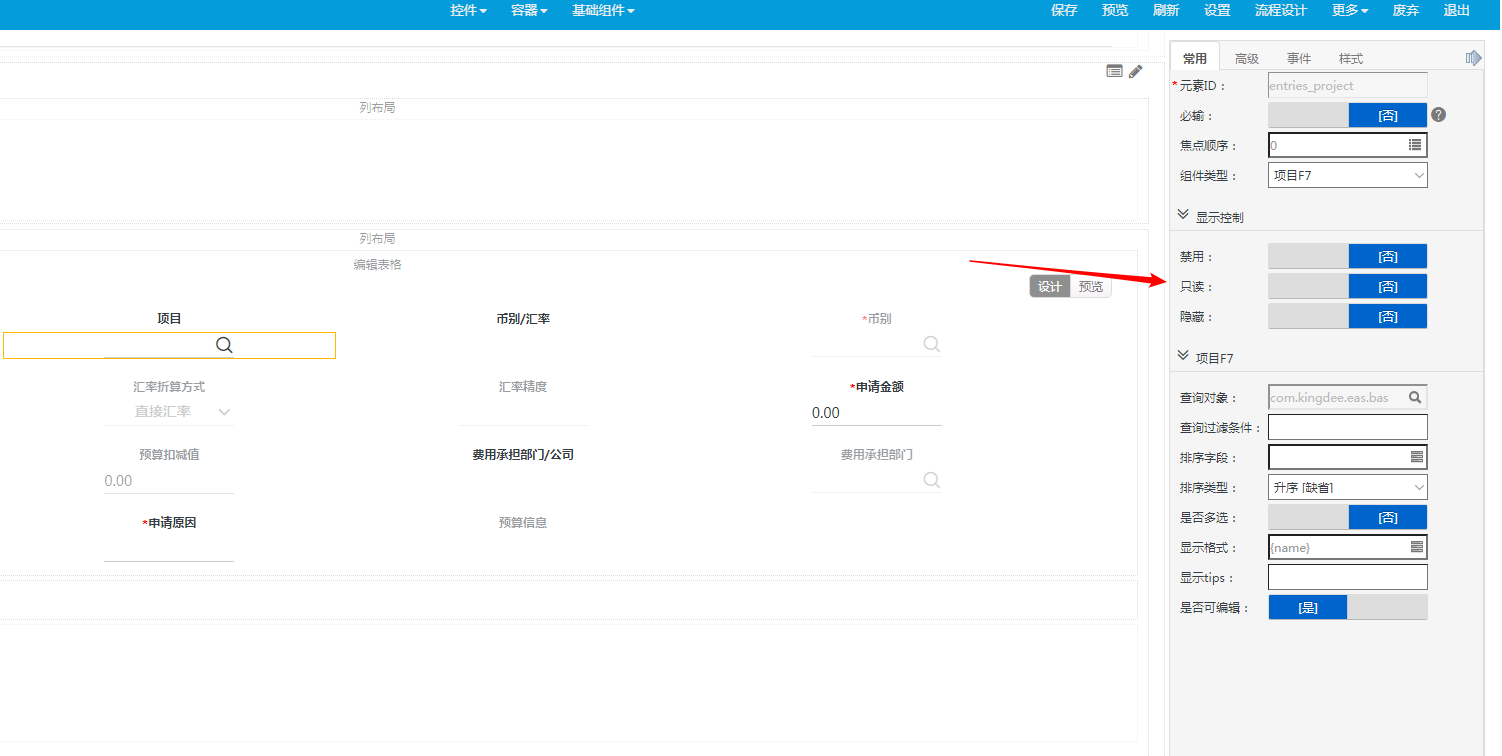Click 废弃 in the top bar
Image resolution: width=1502 pixels, height=756 pixels.
click(x=1406, y=10)
